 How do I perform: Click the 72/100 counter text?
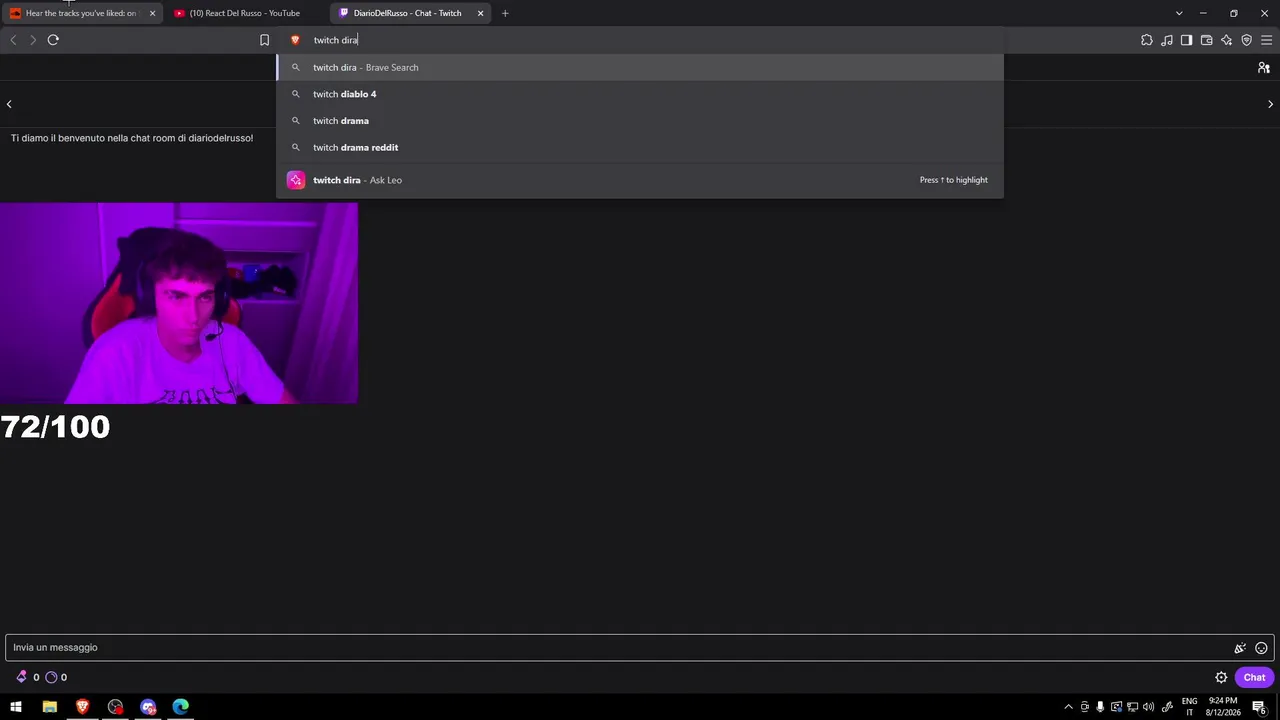55,427
